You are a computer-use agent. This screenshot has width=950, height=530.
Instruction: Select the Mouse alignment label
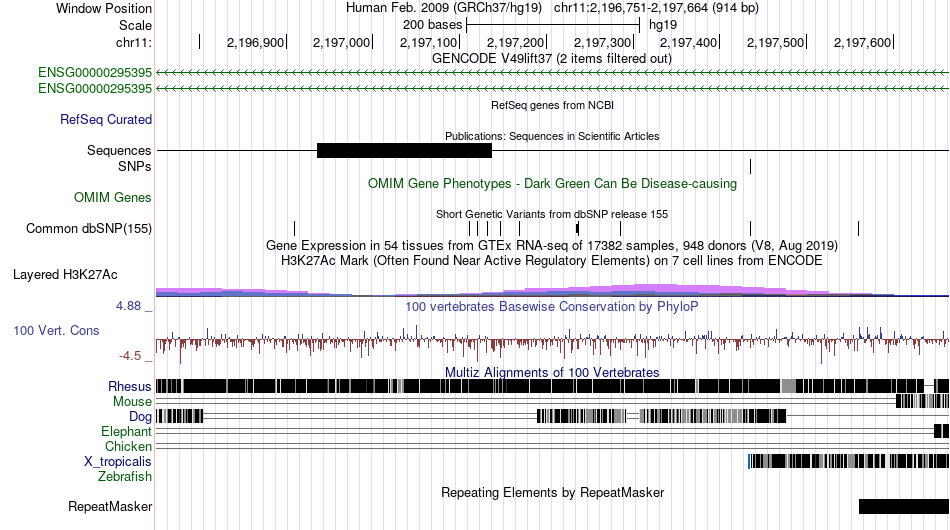[132, 402]
